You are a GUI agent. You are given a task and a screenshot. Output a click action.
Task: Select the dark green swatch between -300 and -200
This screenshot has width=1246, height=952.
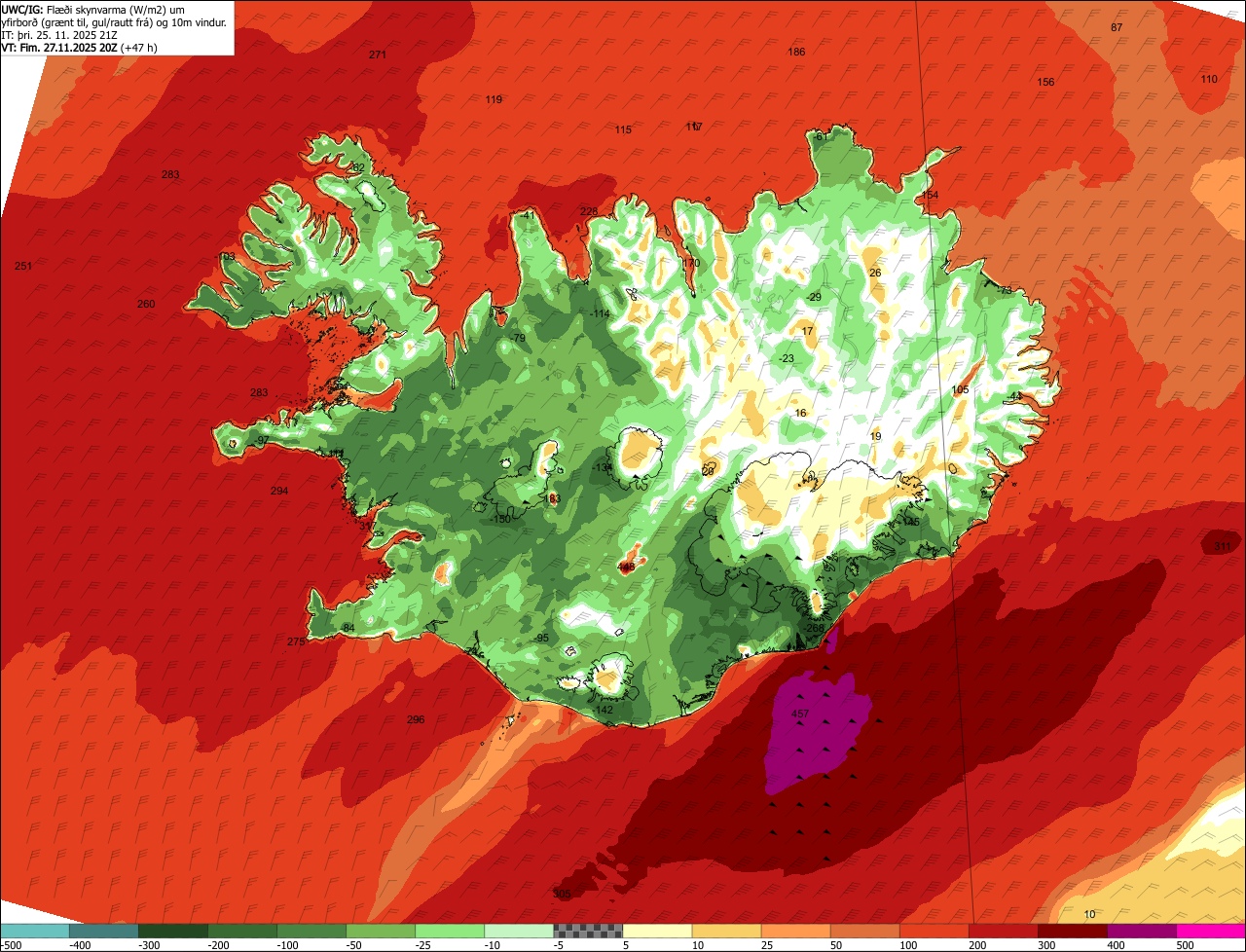tap(173, 930)
